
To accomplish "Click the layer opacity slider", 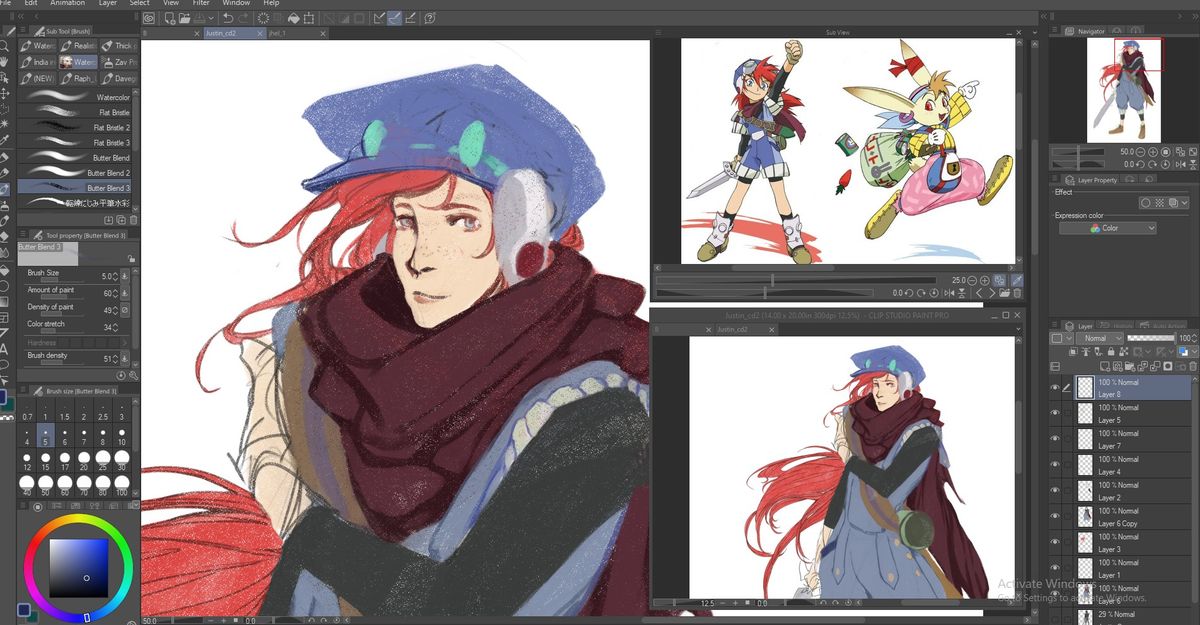I will [x=1150, y=338].
